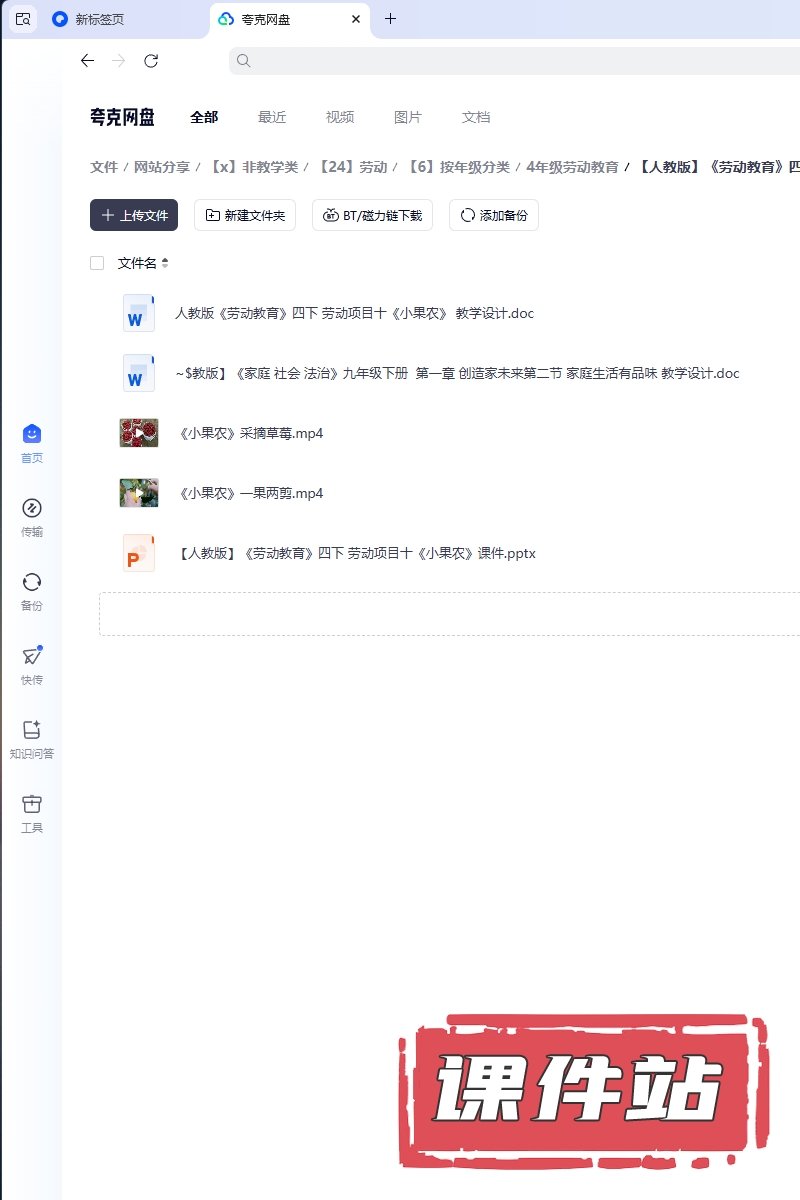800x1200 pixels.
Task: Switch to the 图片 tab
Action: point(408,117)
